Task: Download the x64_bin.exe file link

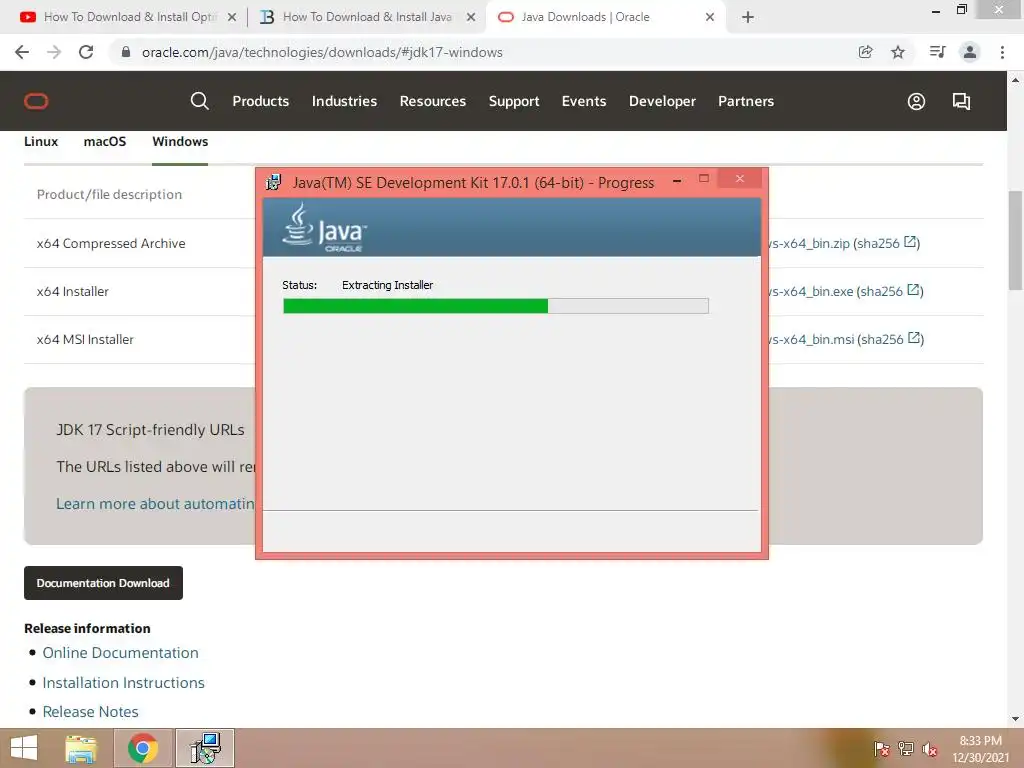Action: [x=811, y=291]
